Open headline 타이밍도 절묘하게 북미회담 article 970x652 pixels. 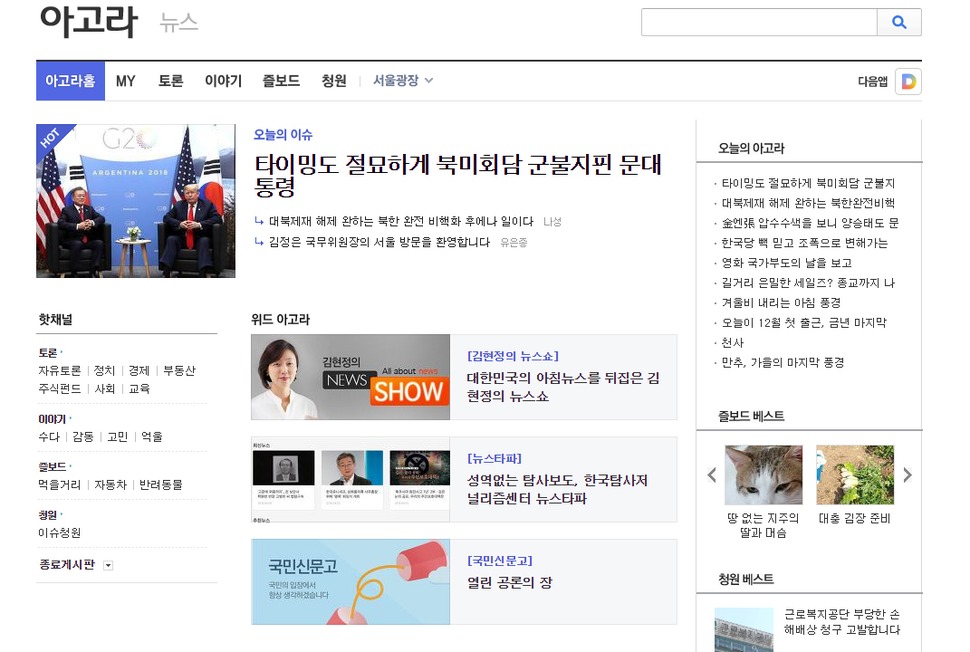point(458,175)
